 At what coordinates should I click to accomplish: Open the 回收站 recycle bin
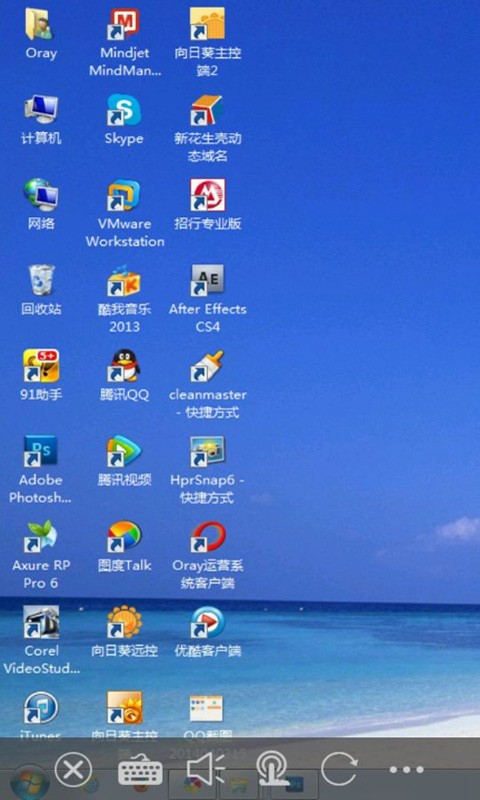pyautogui.click(x=41, y=280)
